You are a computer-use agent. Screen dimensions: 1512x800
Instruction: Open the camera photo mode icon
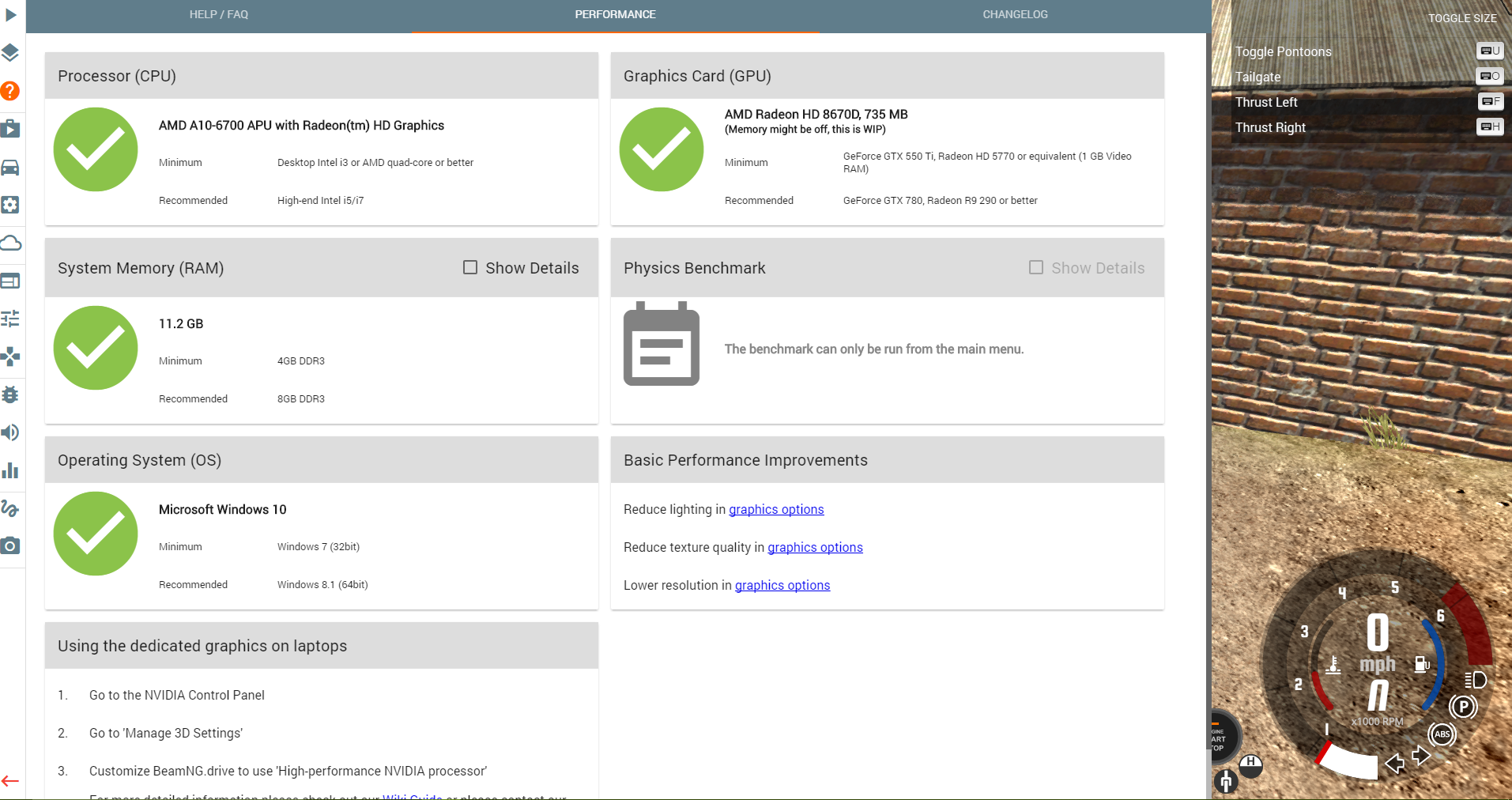[x=10, y=546]
